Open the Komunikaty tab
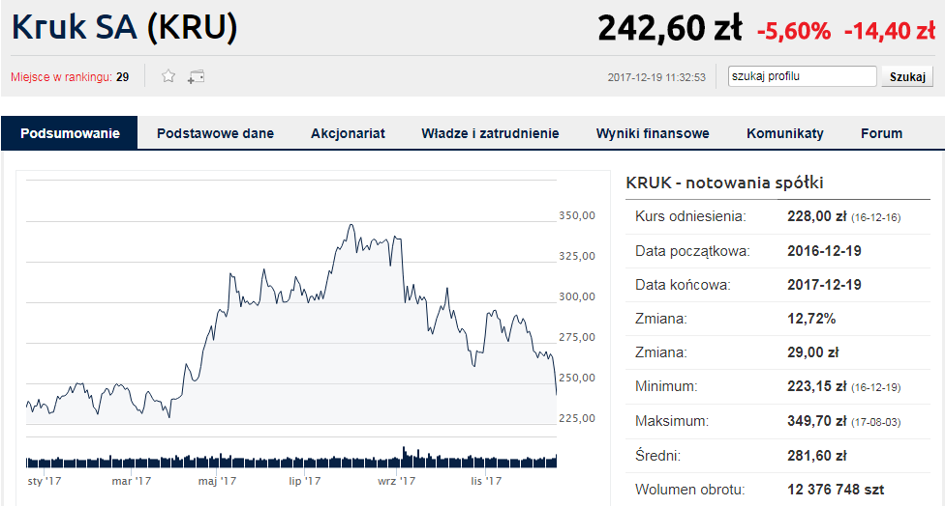Image resolution: width=945 pixels, height=506 pixels. click(x=785, y=133)
